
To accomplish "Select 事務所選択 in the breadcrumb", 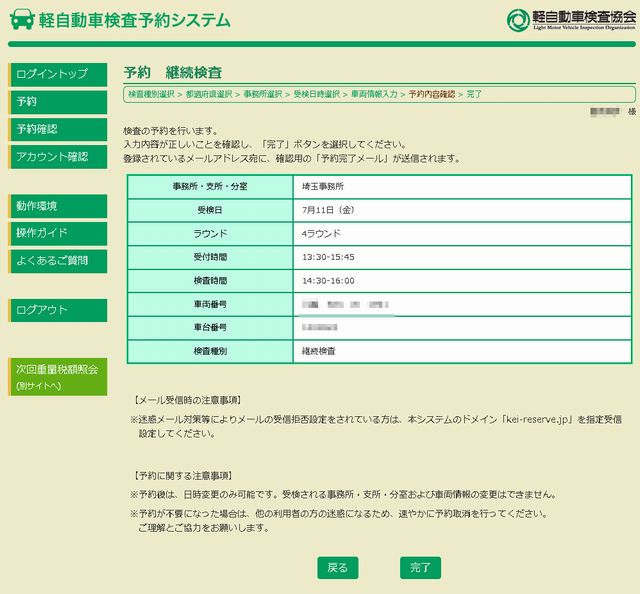I will click(x=263, y=94).
